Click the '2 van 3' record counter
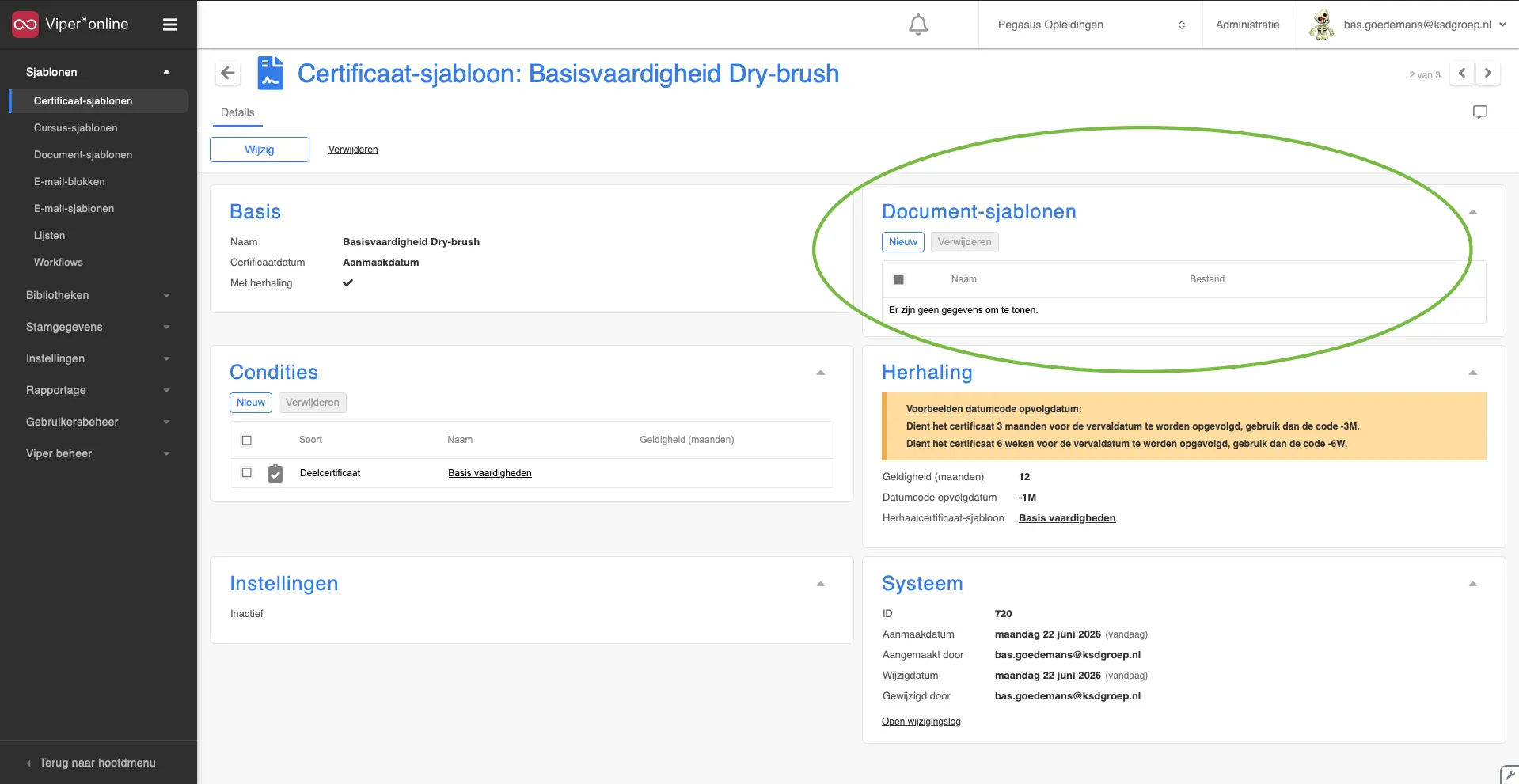This screenshot has height=784, width=1519. point(1425,75)
